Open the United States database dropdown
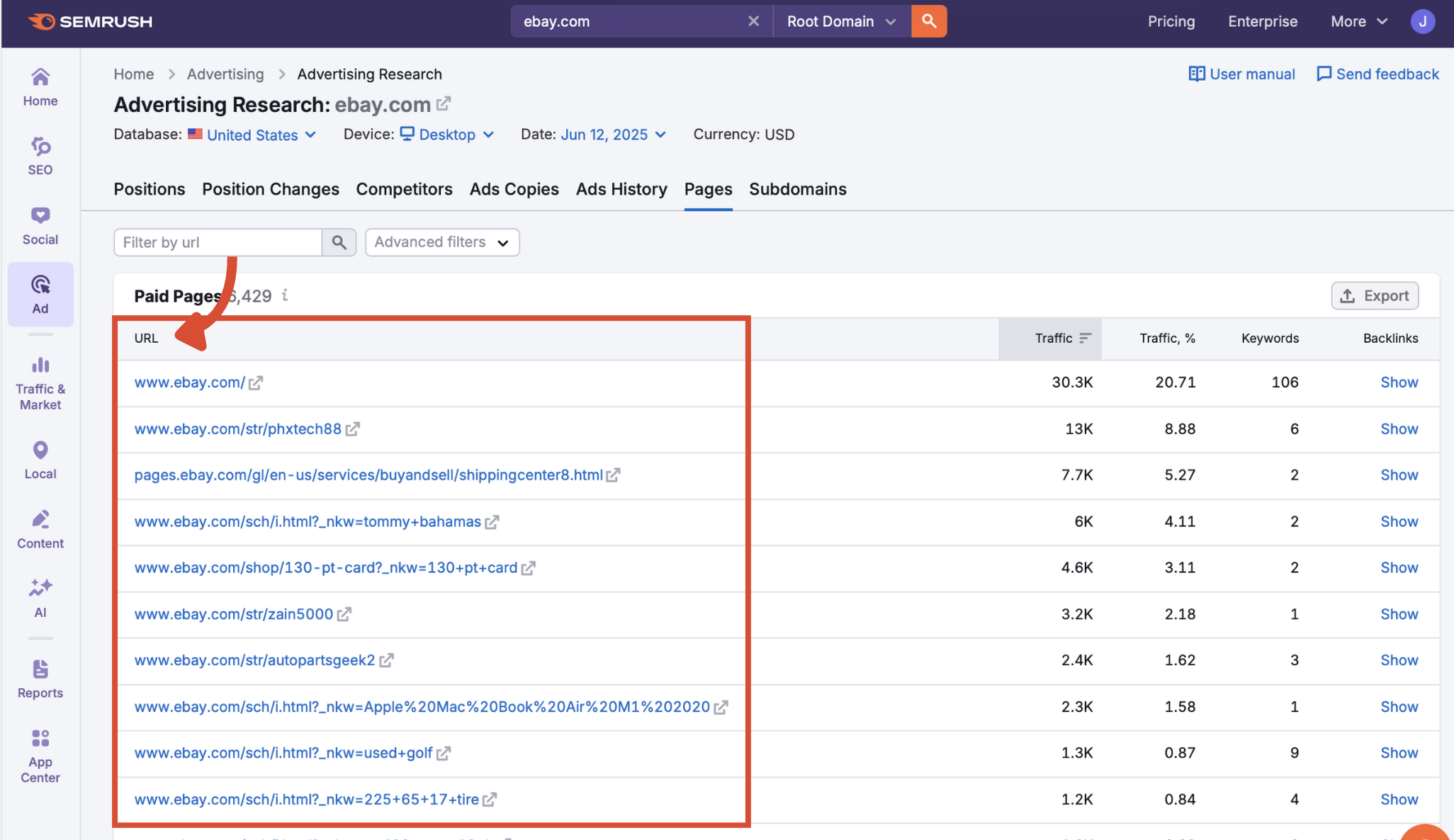The width and height of the screenshot is (1454, 840). pos(252,135)
